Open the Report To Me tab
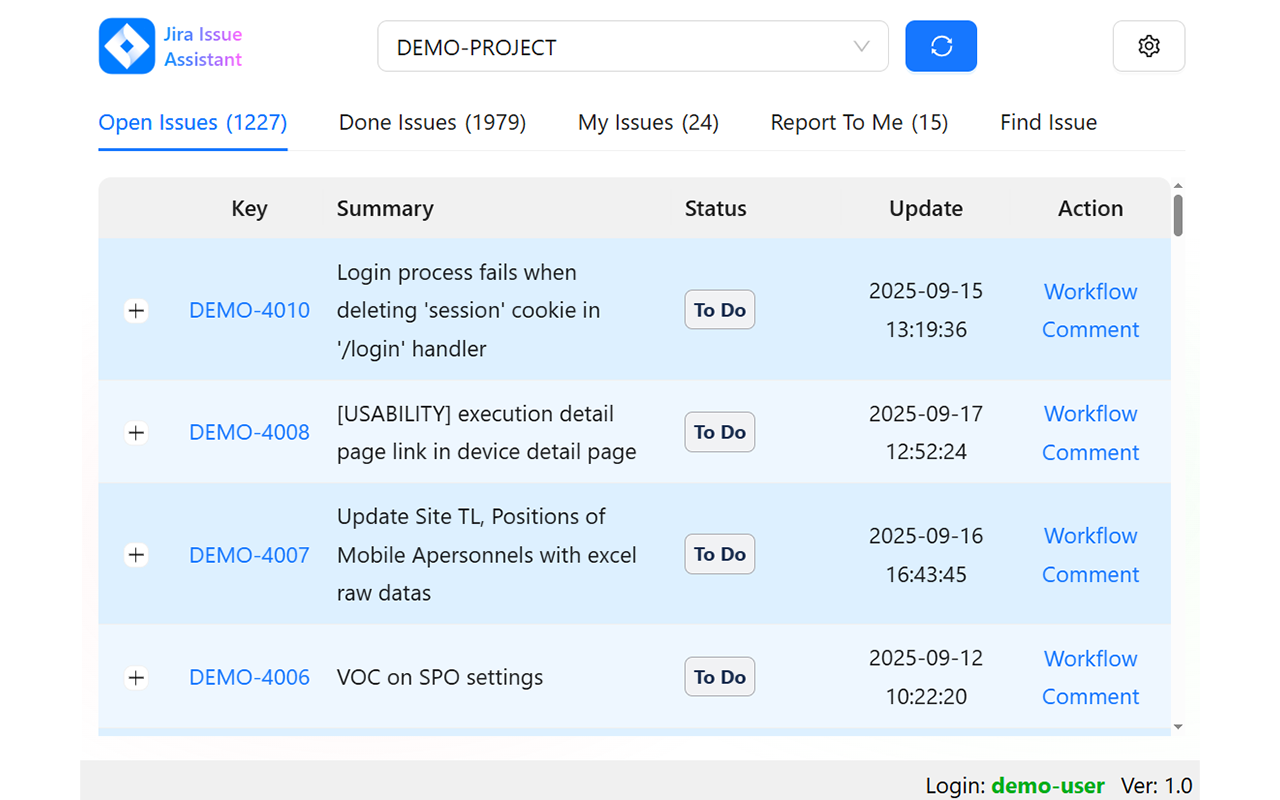The image size is (1280, 800). 859,123
